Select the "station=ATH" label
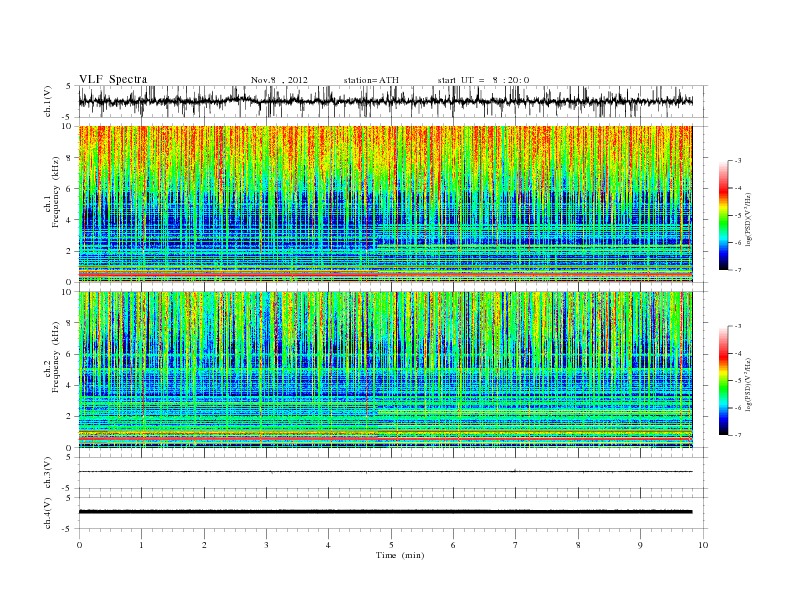 pyautogui.click(x=371, y=80)
